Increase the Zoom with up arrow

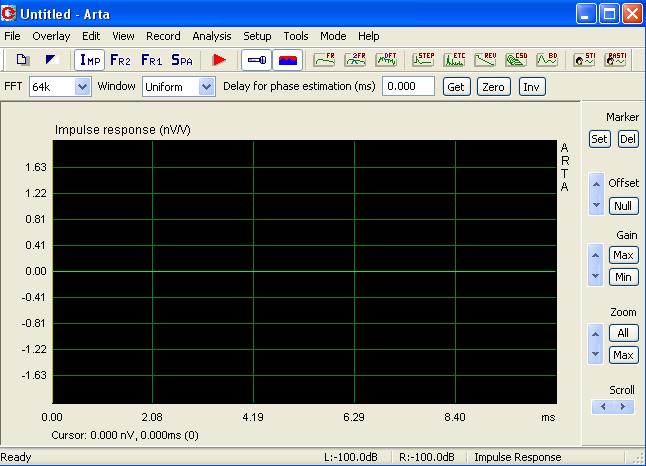click(x=595, y=333)
